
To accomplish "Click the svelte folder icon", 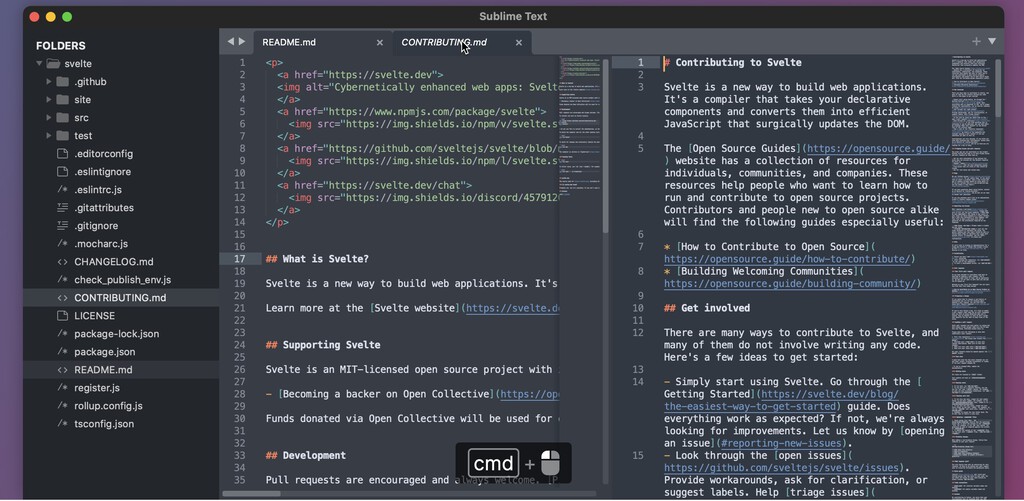I will pyautogui.click(x=53, y=64).
